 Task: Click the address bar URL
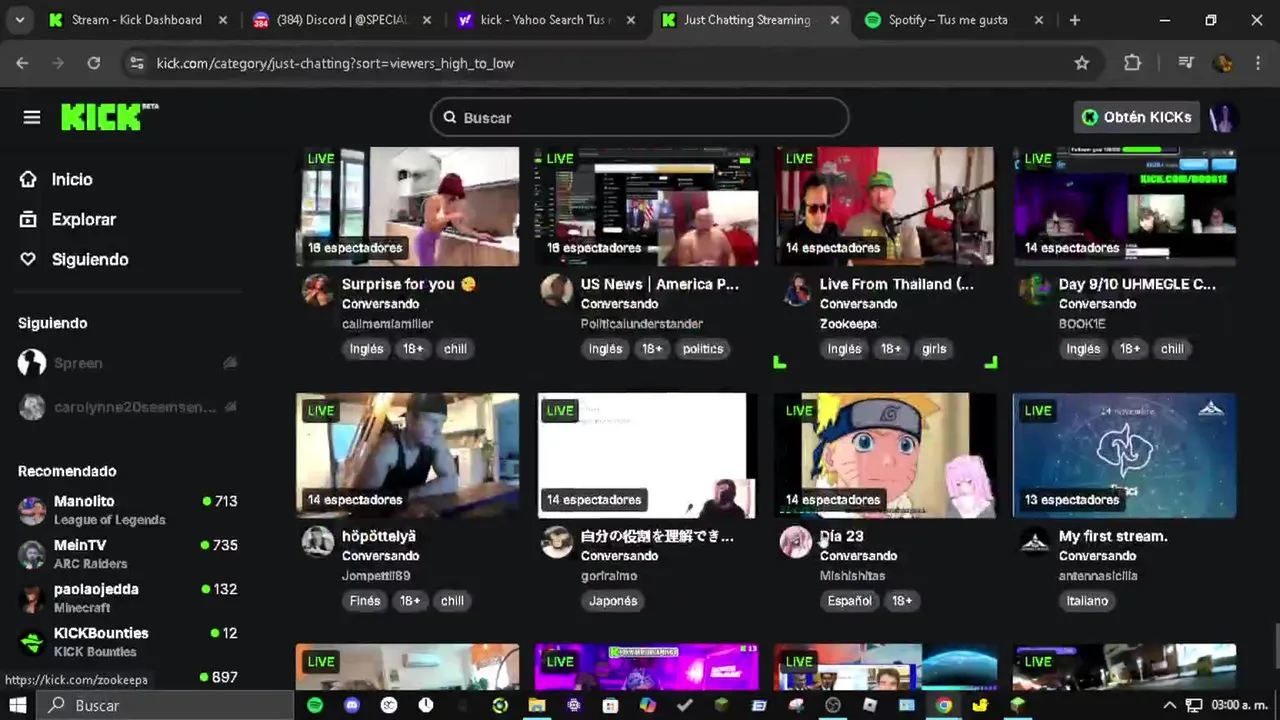pos(335,63)
